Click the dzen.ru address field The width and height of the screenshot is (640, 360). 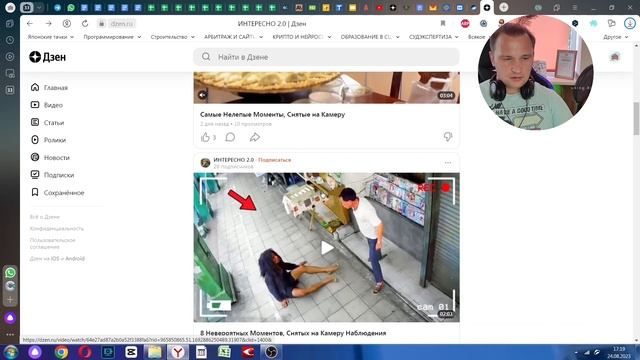122,24
